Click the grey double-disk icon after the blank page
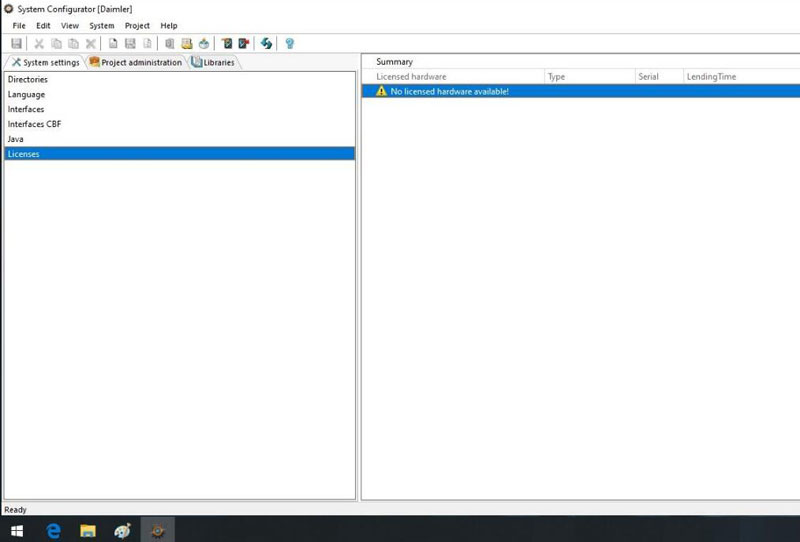The height and width of the screenshot is (542, 800). pos(130,43)
